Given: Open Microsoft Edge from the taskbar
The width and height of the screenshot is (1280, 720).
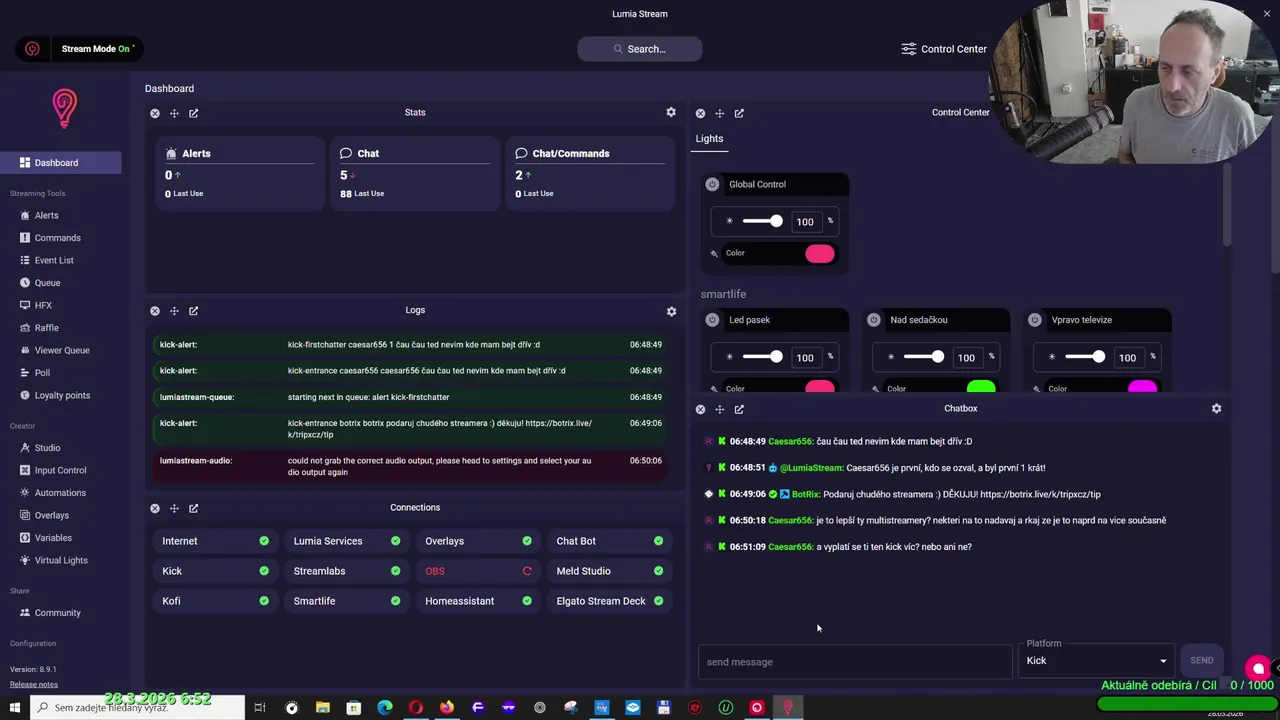Looking at the screenshot, I should (385, 707).
